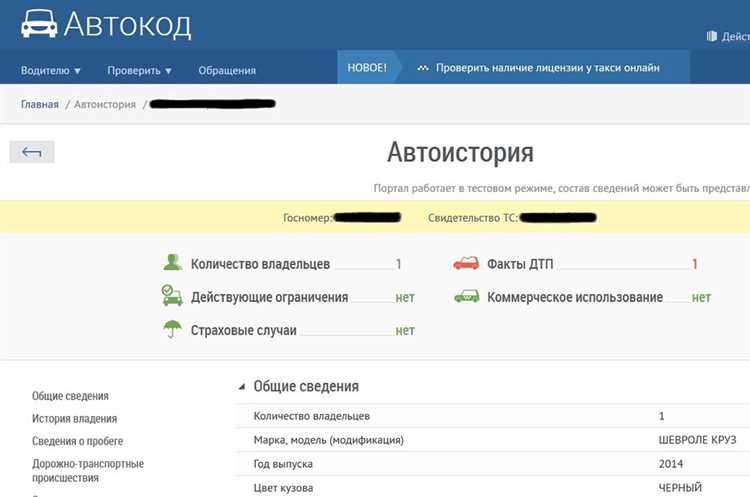Click the Действующие ограничения label
The width and height of the screenshot is (750, 497).
[269, 297]
